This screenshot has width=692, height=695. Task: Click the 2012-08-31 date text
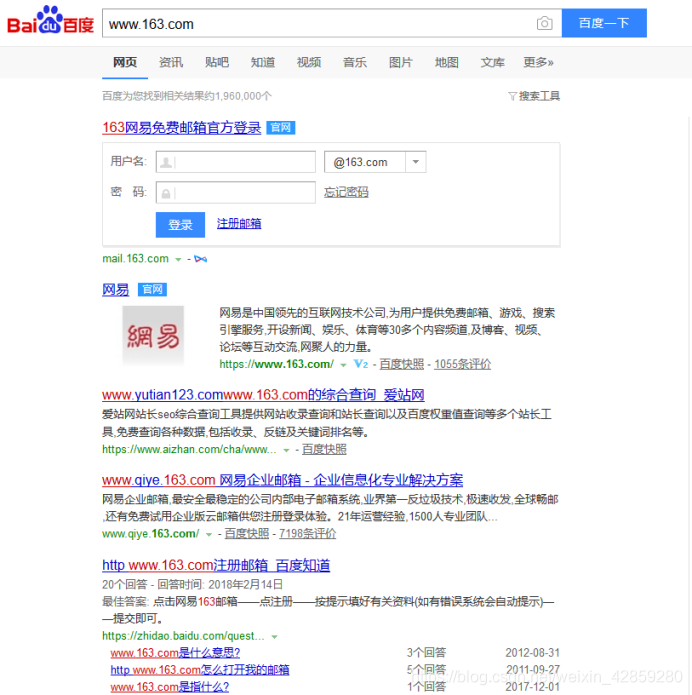(x=532, y=653)
